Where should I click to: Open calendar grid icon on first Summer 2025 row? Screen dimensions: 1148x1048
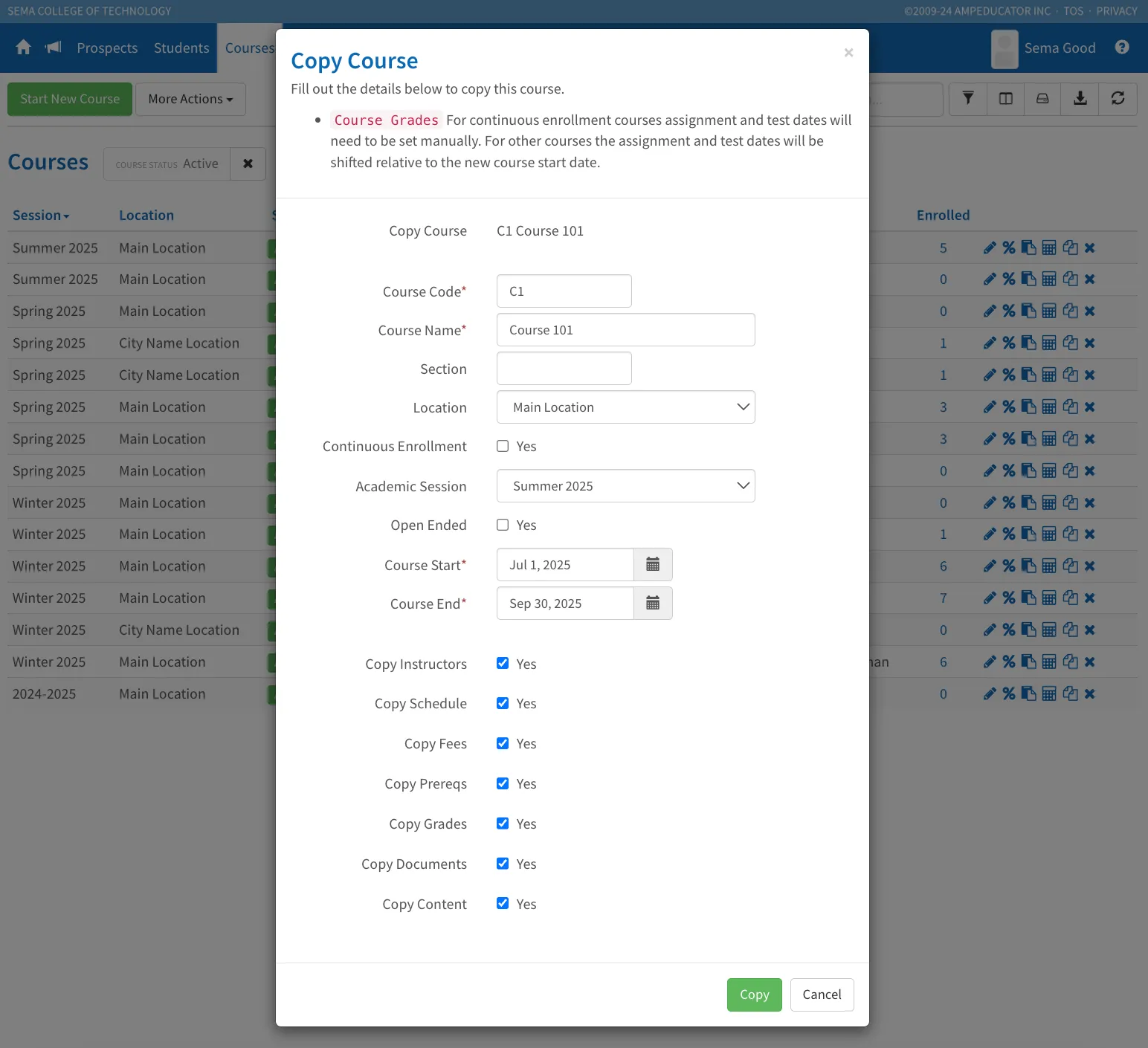point(1049,248)
